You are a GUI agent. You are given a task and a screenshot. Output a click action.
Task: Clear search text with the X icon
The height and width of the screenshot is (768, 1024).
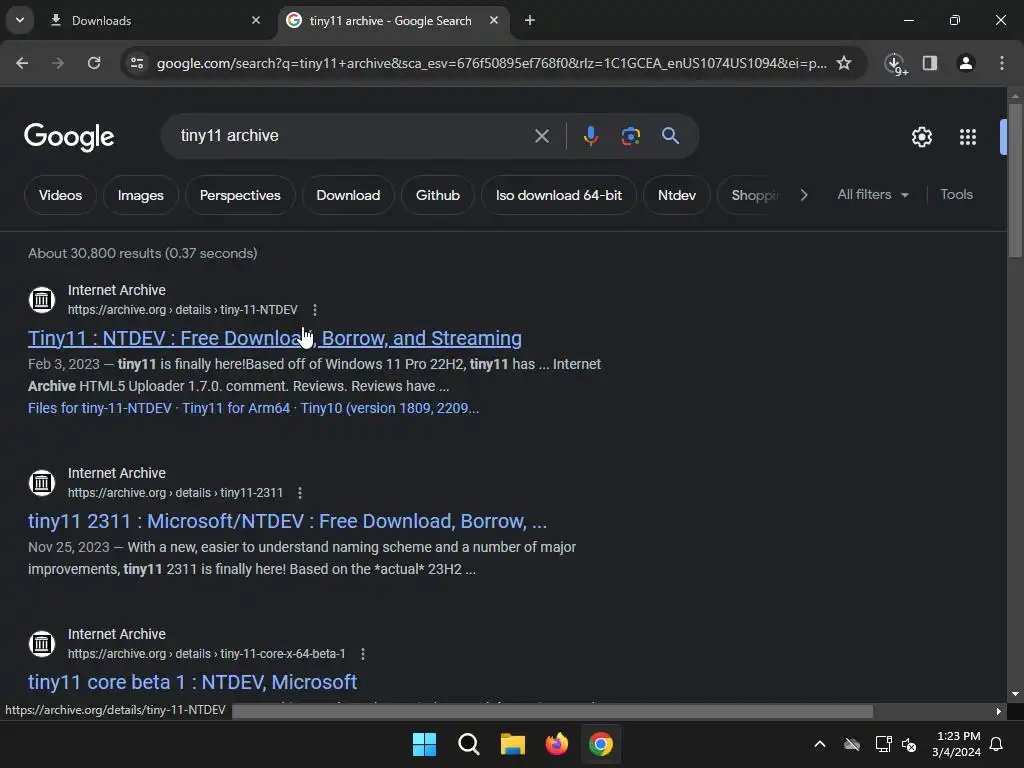point(541,136)
